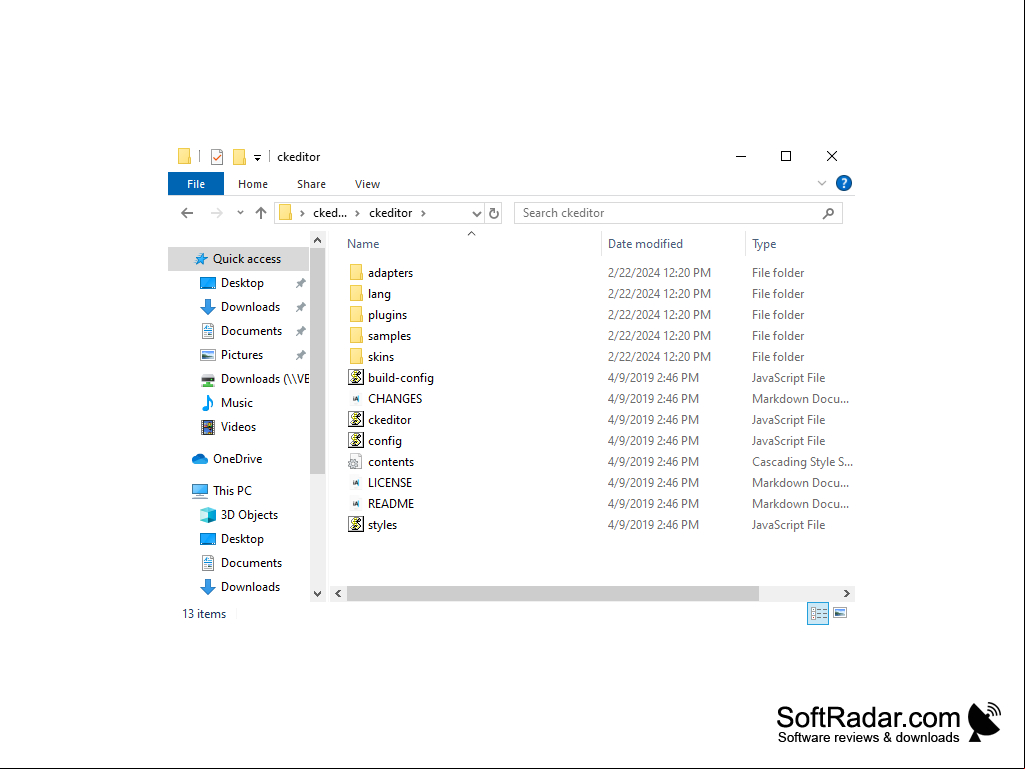
Task: Switch to the Share ribbon tab
Action: click(x=311, y=184)
